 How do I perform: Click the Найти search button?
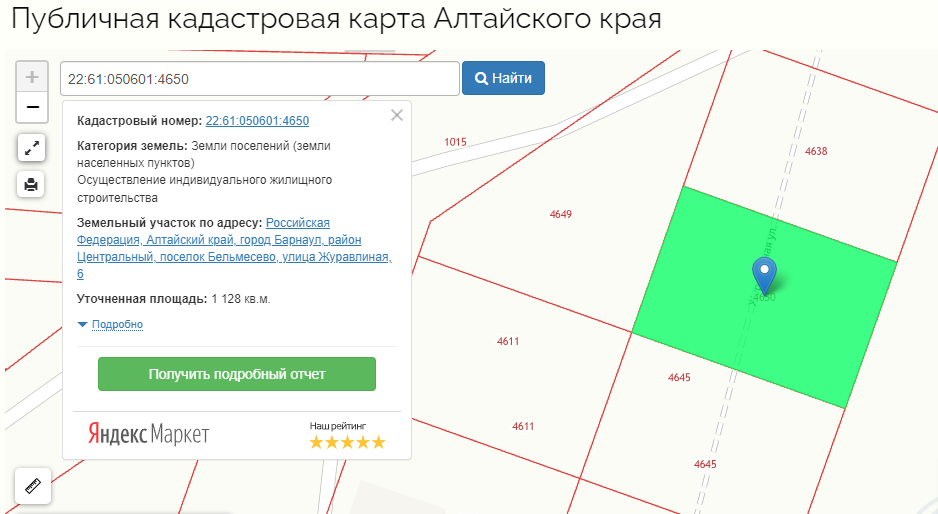(503, 78)
